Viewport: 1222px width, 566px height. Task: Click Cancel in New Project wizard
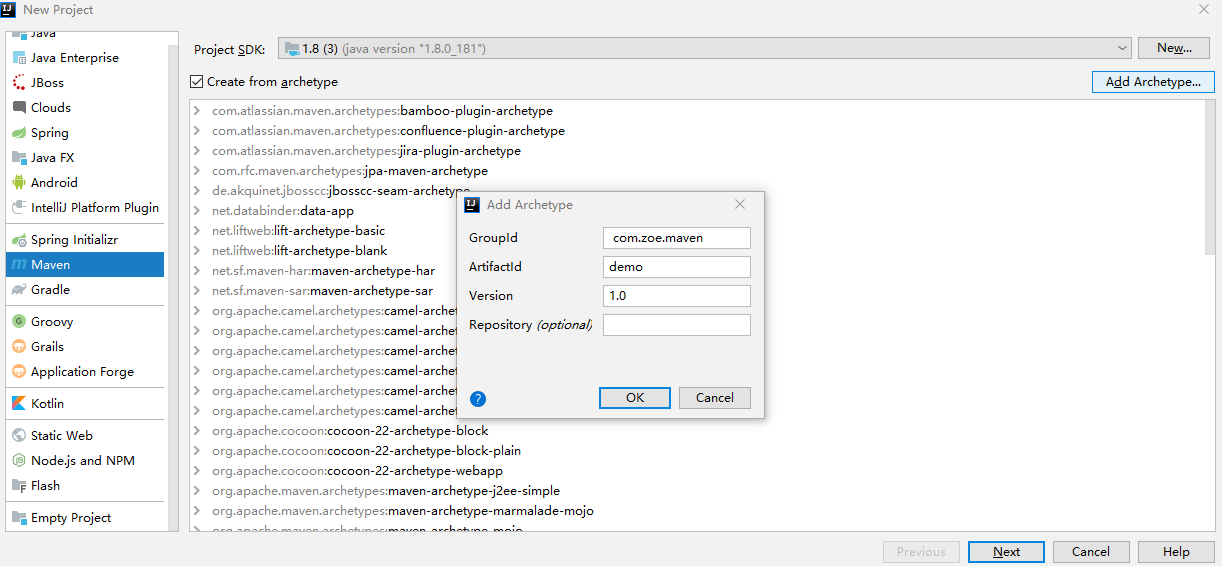click(x=1091, y=552)
